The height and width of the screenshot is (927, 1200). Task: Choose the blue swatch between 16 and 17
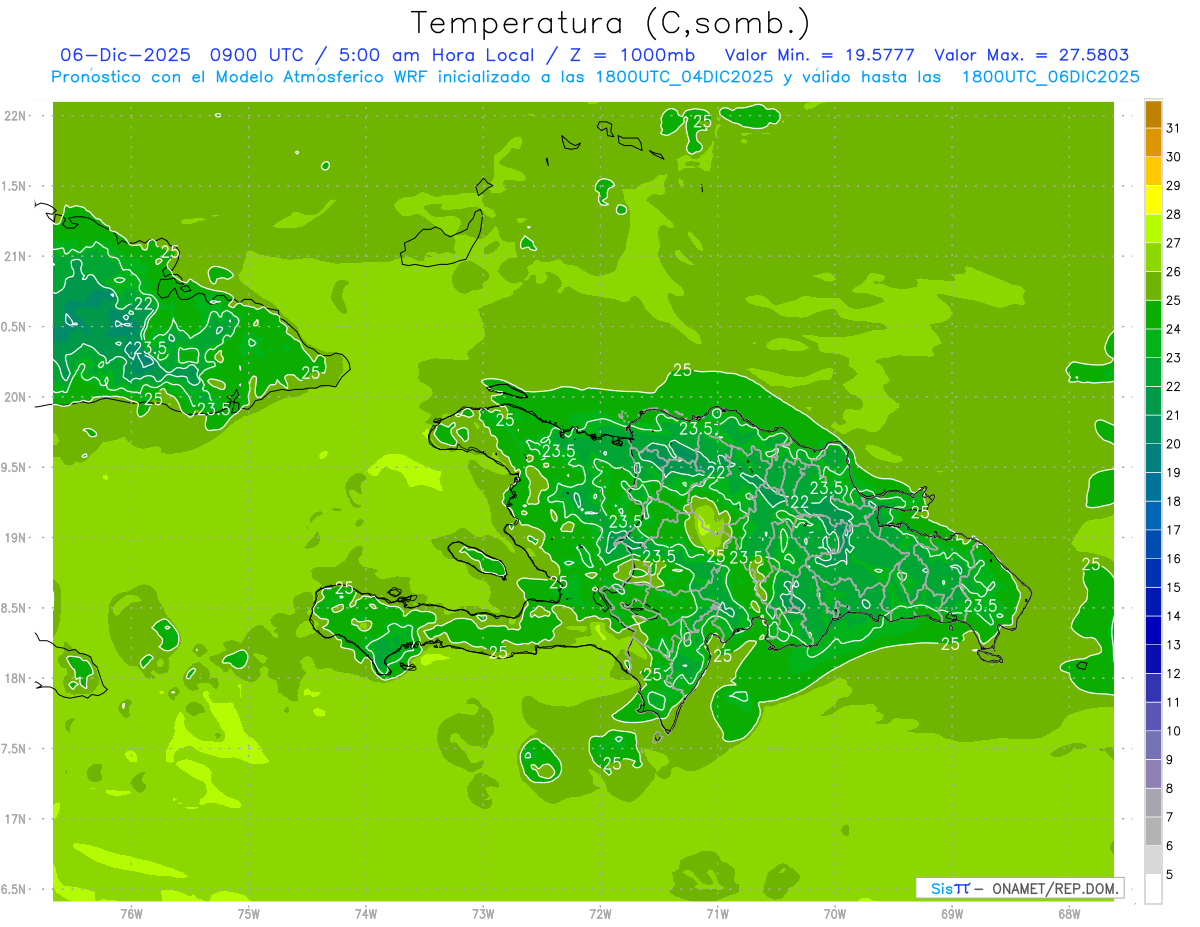click(1153, 544)
